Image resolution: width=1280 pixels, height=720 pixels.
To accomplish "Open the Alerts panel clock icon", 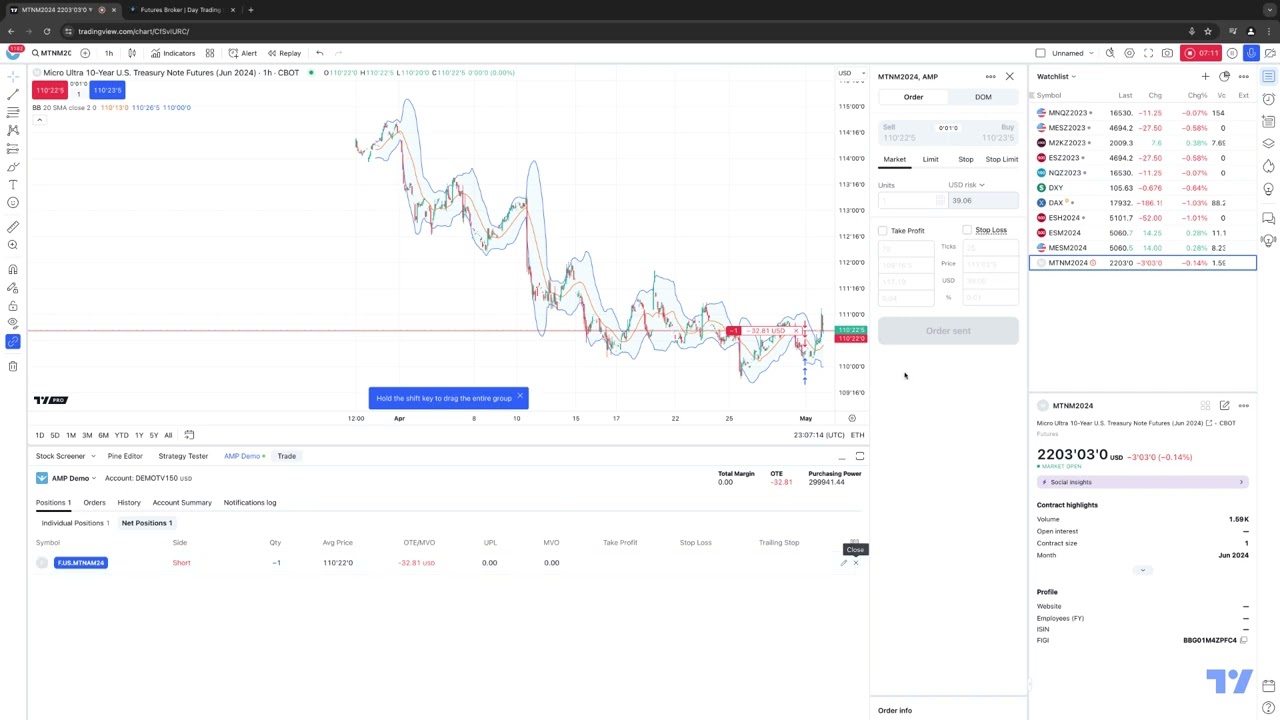I will [1269, 98].
